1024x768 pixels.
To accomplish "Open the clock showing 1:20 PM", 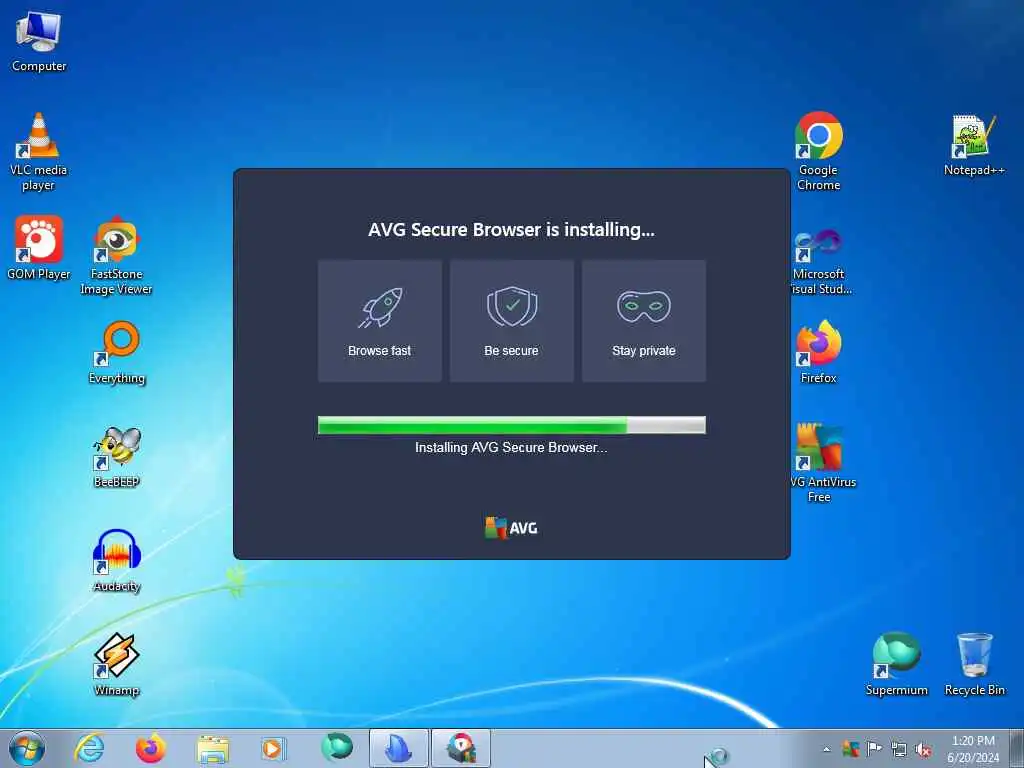I will (x=973, y=749).
